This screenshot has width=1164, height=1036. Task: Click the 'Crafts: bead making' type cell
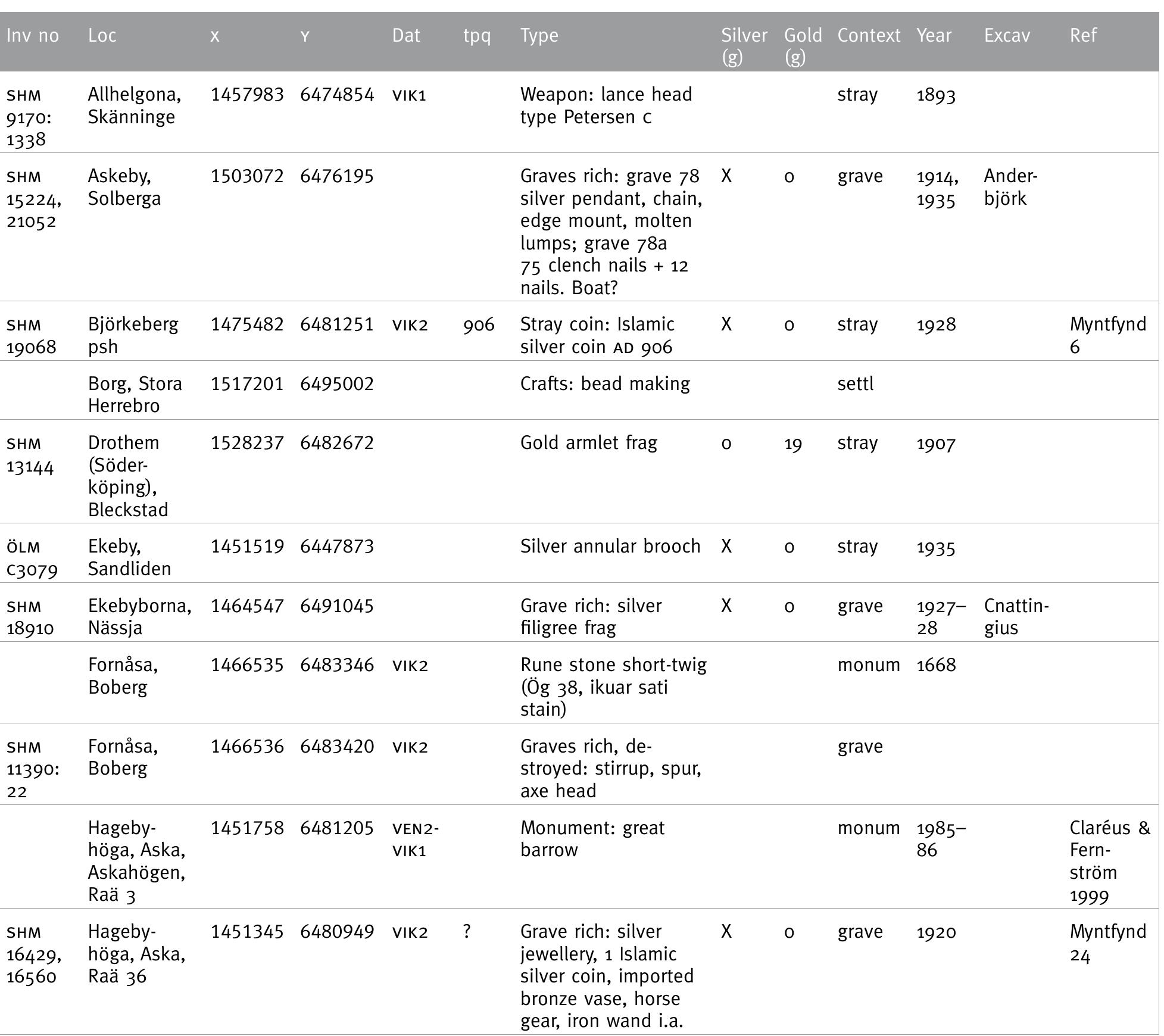click(x=604, y=383)
